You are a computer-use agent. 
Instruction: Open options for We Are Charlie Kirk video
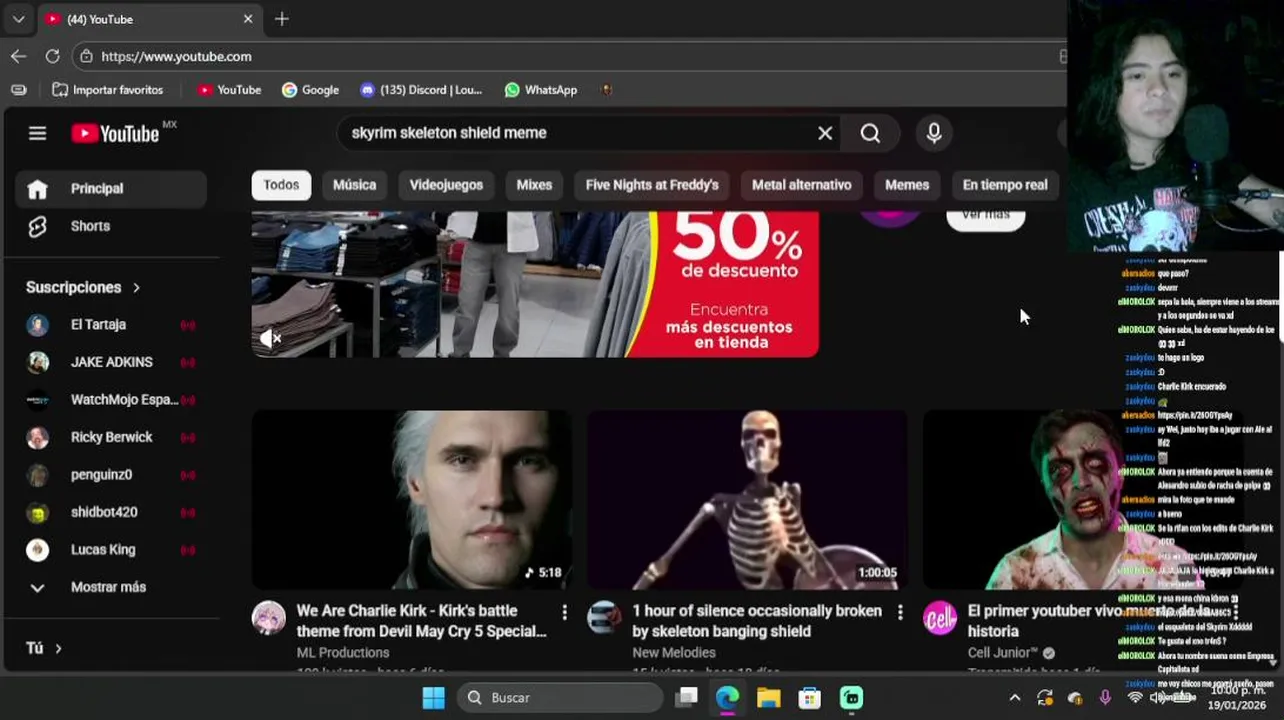564,611
